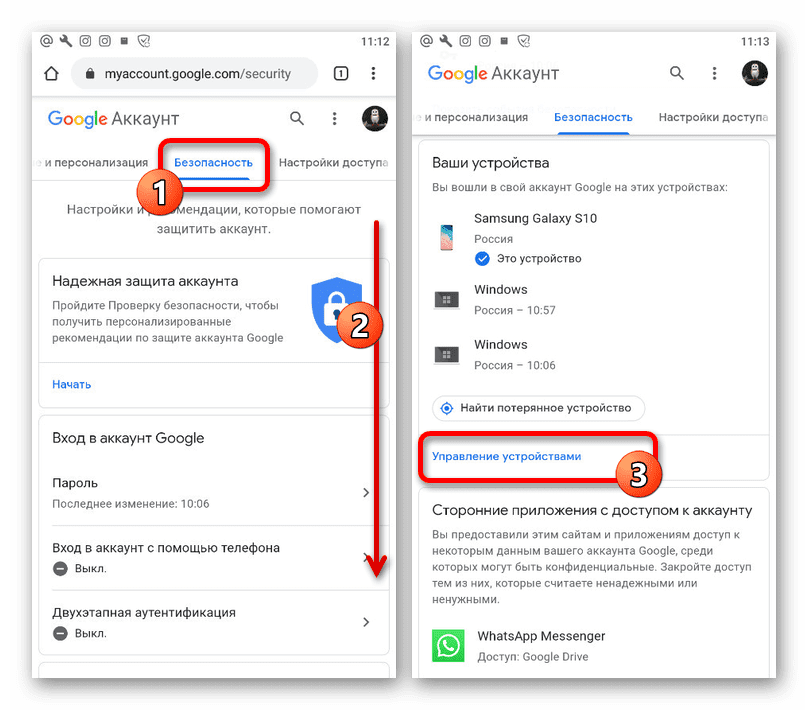The image size is (808, 710).
Task: Select the Безопасность tab on left screen
Action: (213, 163)
